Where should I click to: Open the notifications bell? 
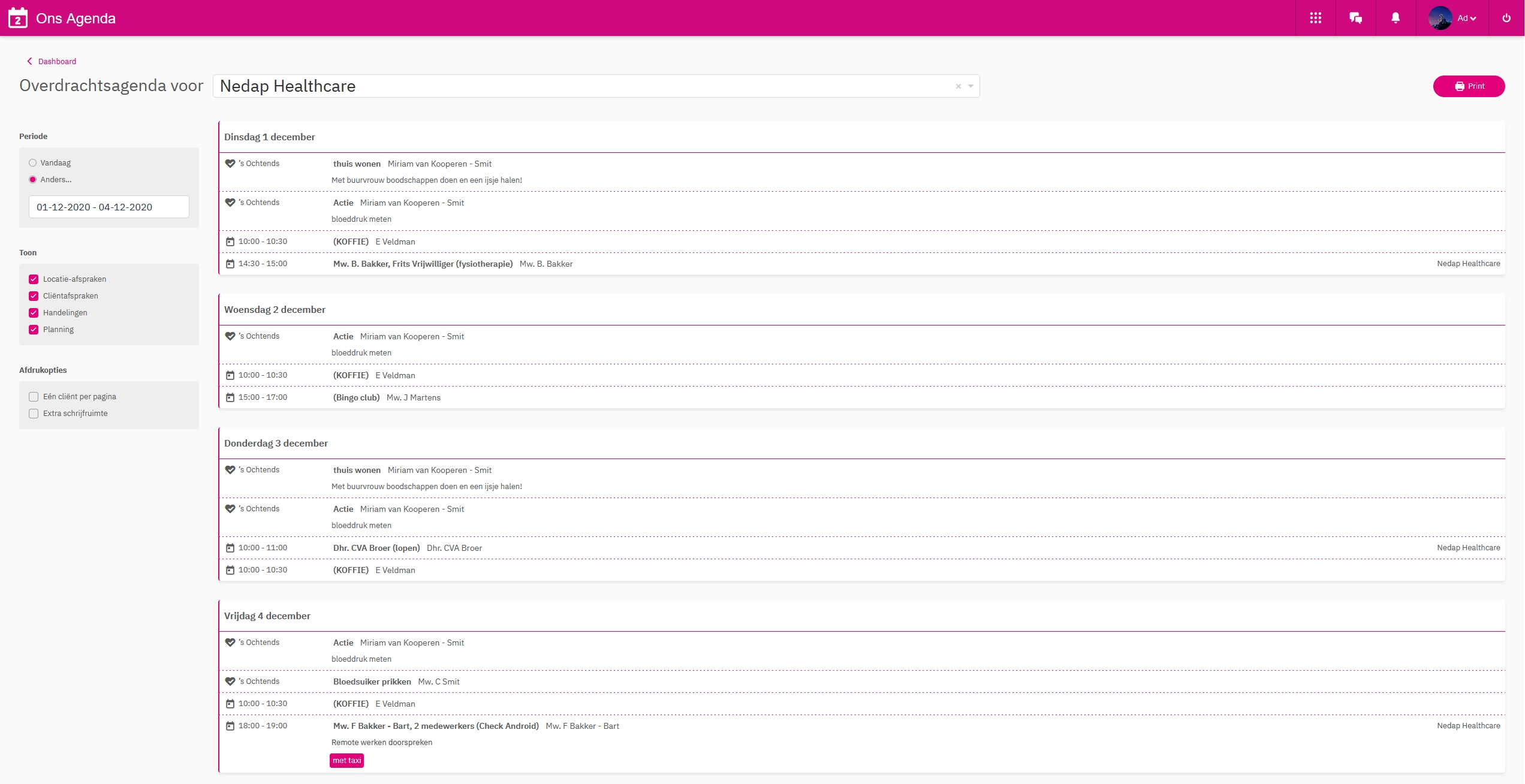pyautogui.click(x=1396, y=18)
